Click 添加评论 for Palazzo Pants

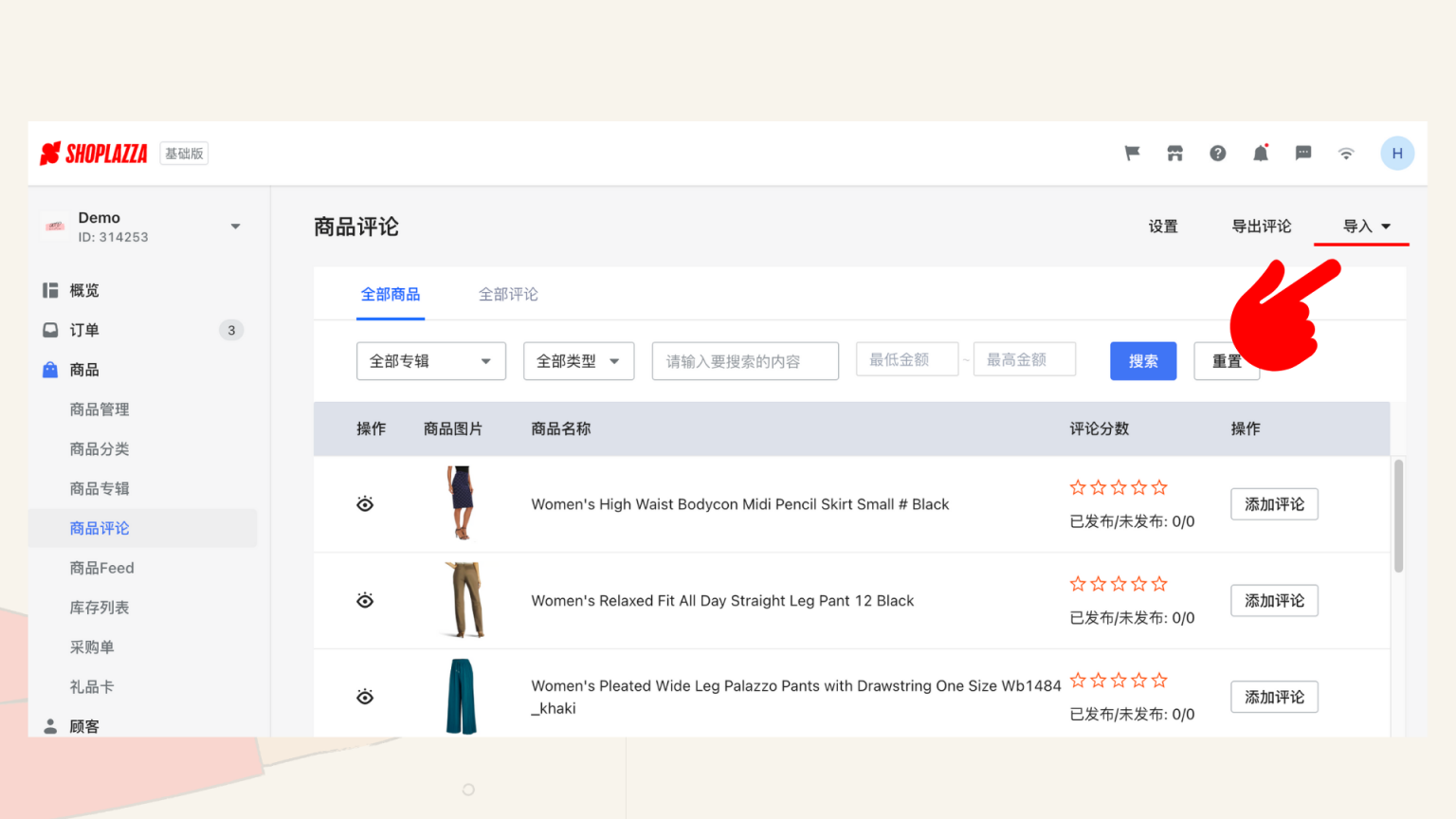[1274, 697]
